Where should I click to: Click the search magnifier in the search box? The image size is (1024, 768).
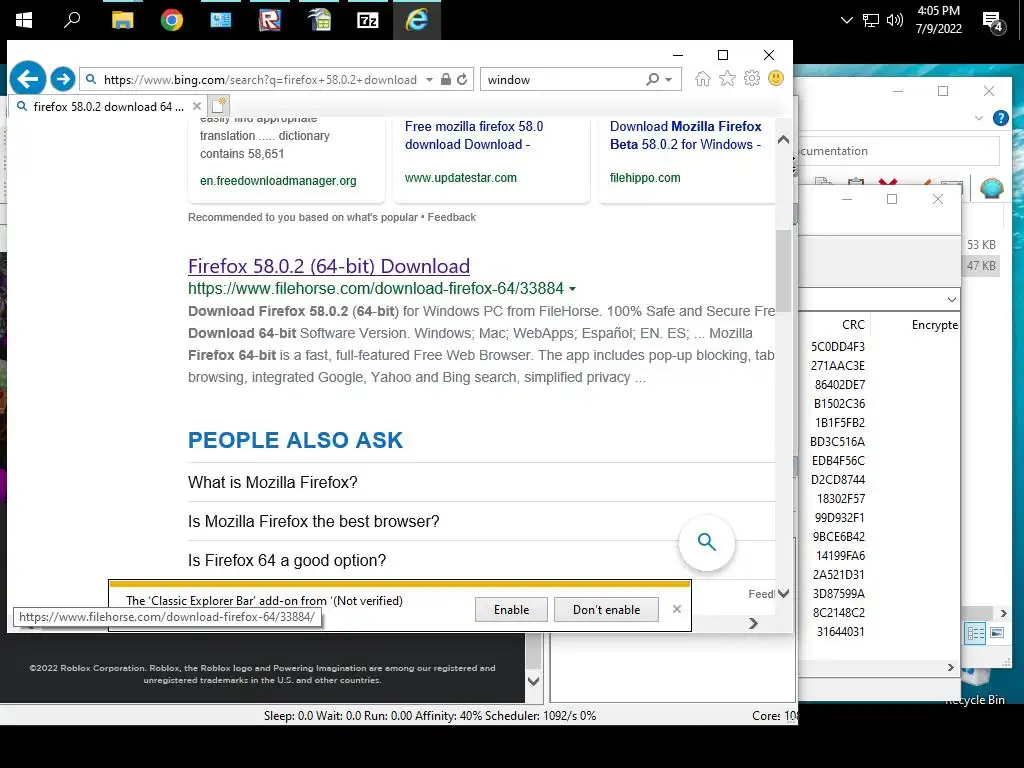coord(652,80)
